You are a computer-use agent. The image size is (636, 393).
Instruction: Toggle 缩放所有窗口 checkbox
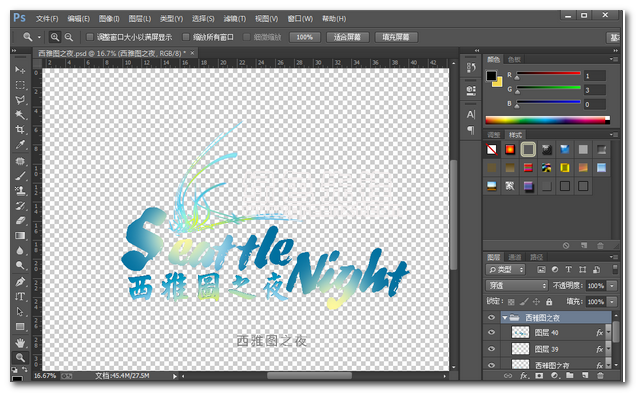pos(186,37)
